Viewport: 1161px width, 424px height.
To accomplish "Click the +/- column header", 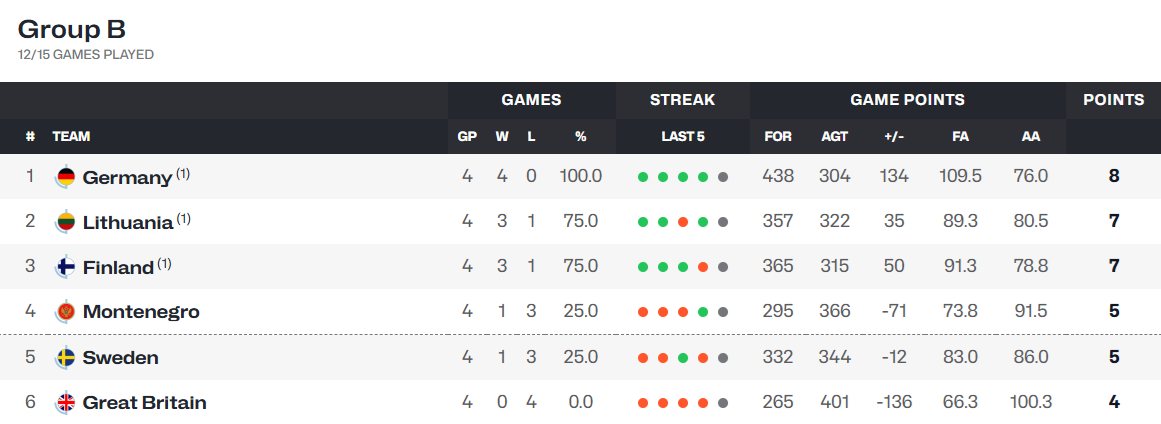I will pos(894,137).
